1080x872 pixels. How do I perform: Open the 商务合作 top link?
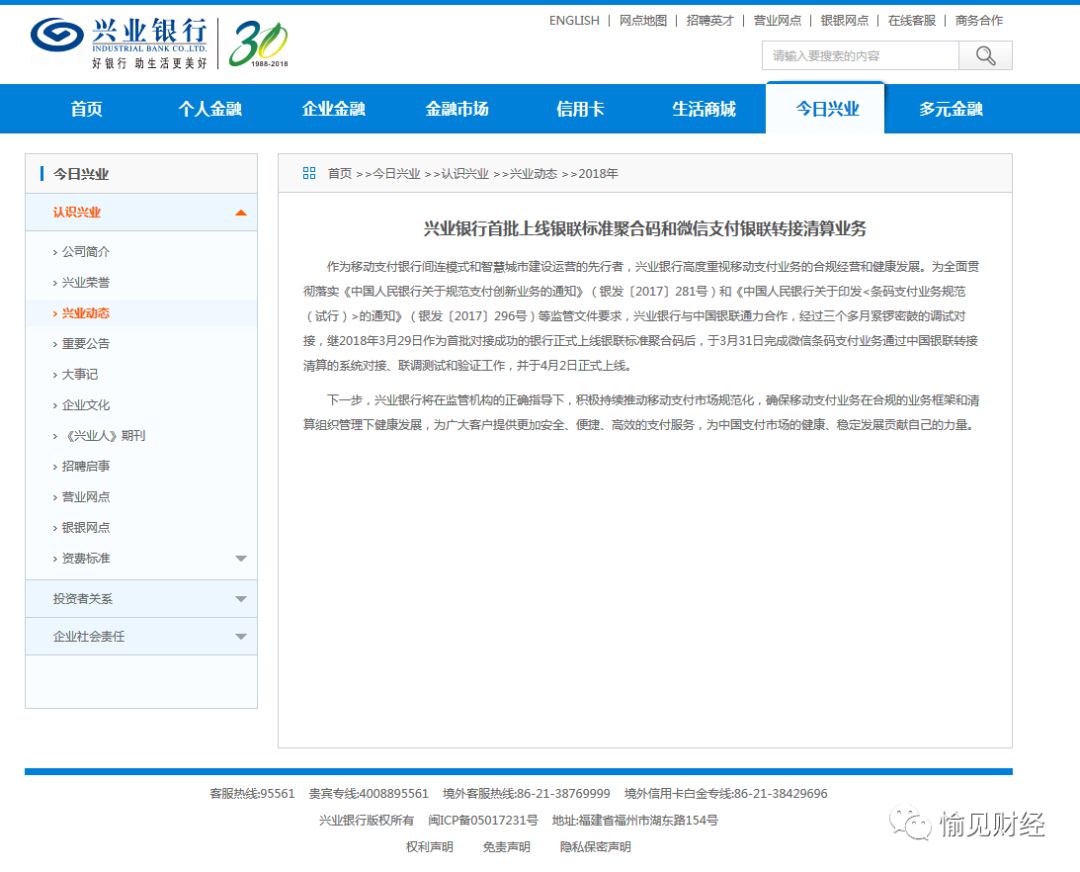click(979, 21)
